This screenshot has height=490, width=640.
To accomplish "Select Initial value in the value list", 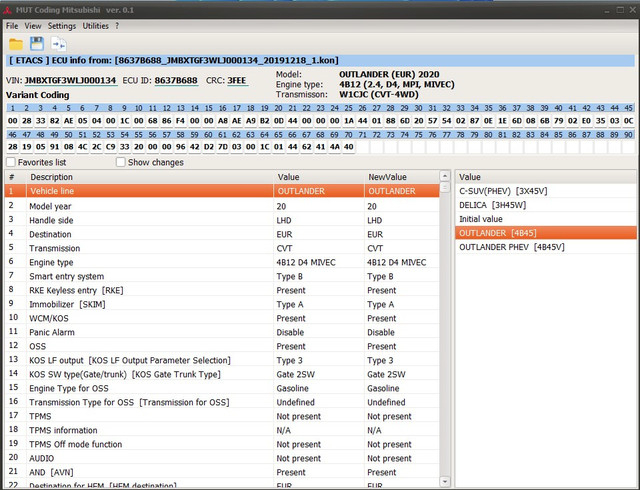I will [x=483, y=218].
